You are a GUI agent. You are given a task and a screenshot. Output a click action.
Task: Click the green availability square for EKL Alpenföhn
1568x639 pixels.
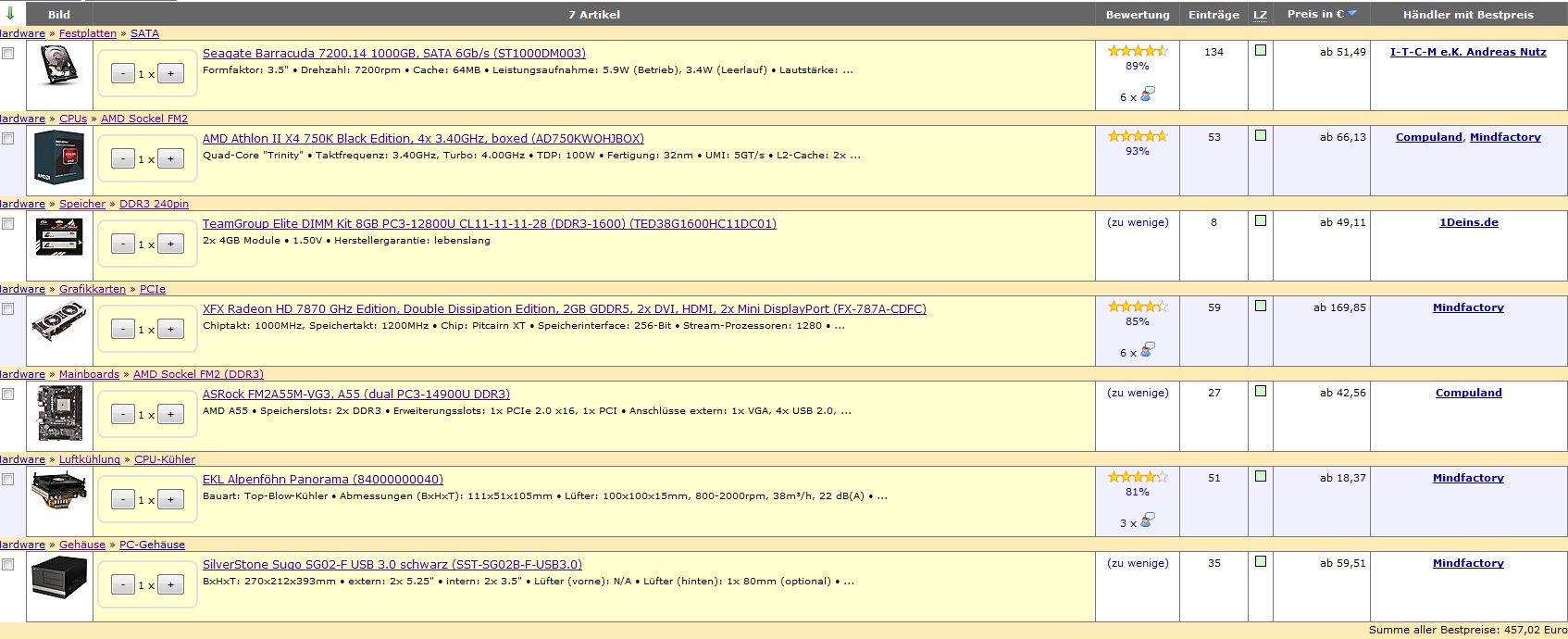[1260, 477]
